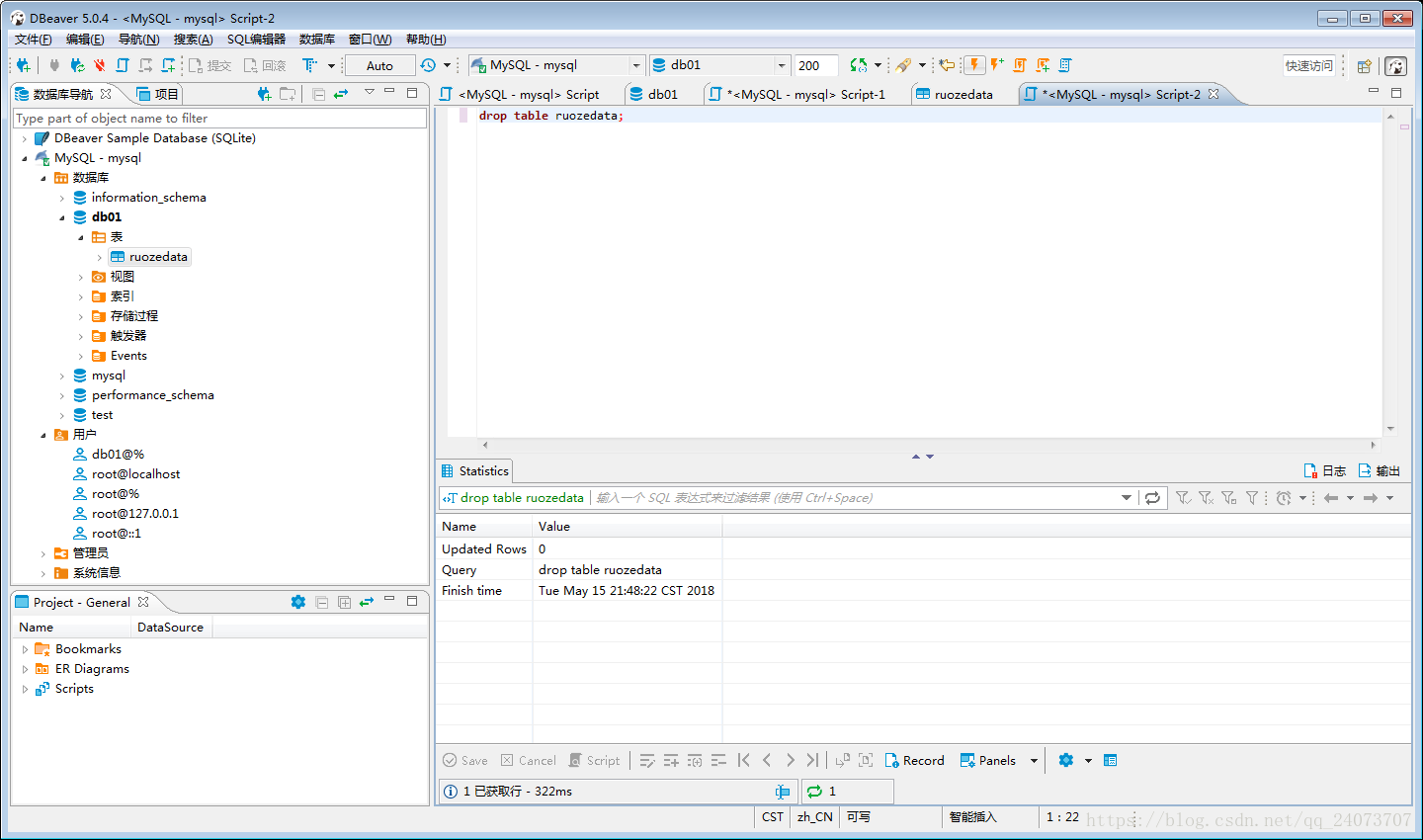Screen dimensions: 1423x840
Task: Toggle the grid view icon after settings gear
Action: tap(1110, 760)
